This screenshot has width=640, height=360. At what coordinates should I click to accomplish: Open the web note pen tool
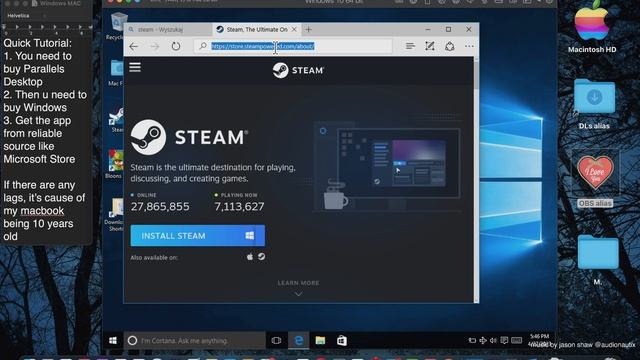click(430, 46)
